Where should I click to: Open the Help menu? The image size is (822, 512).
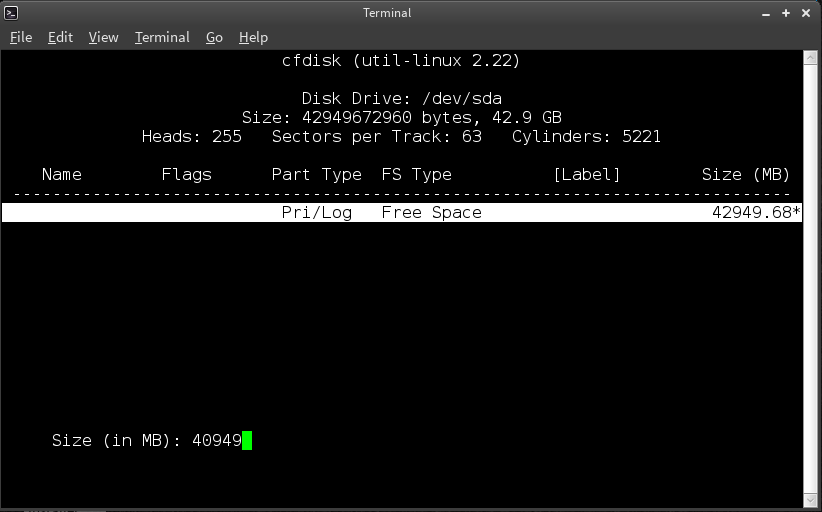pos(253,37)
